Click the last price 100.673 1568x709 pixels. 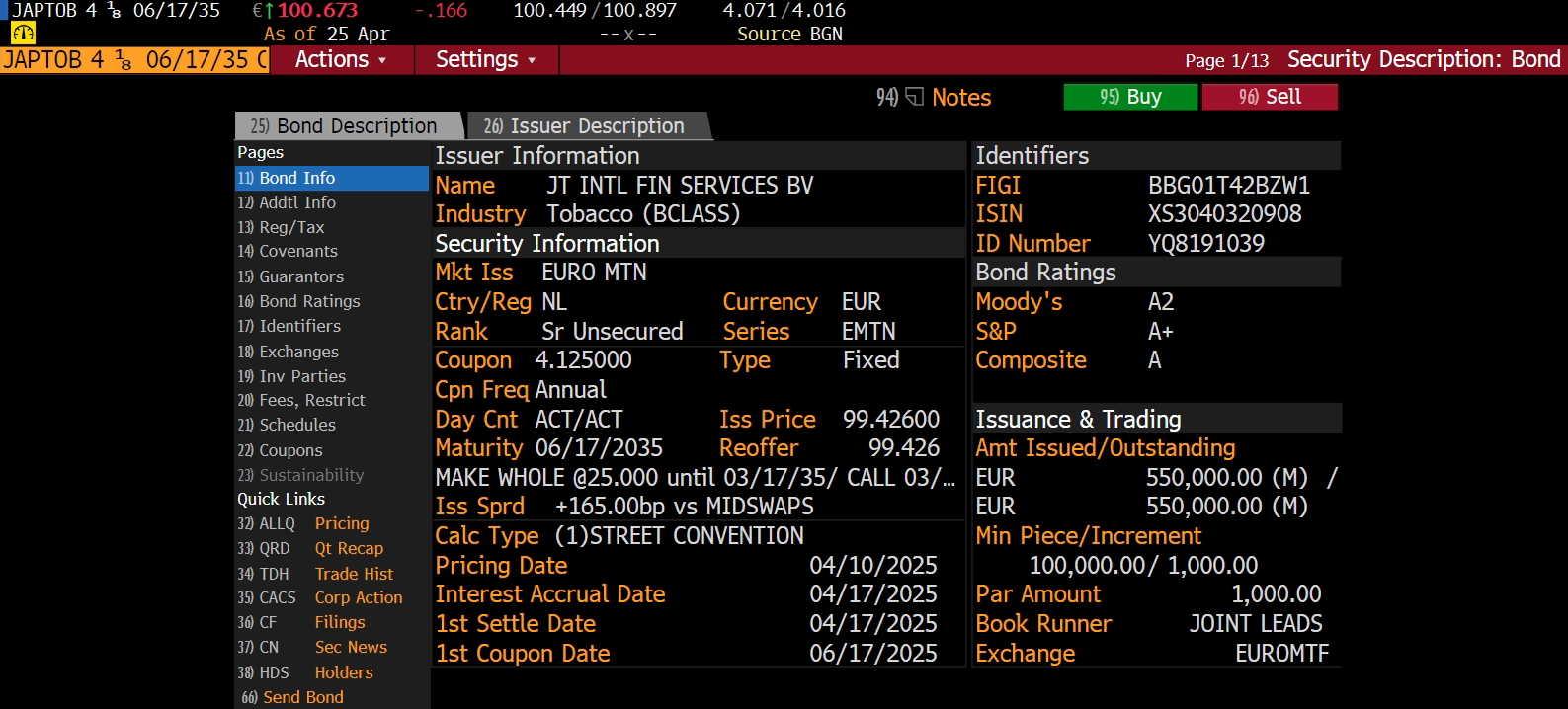point(317,11)
